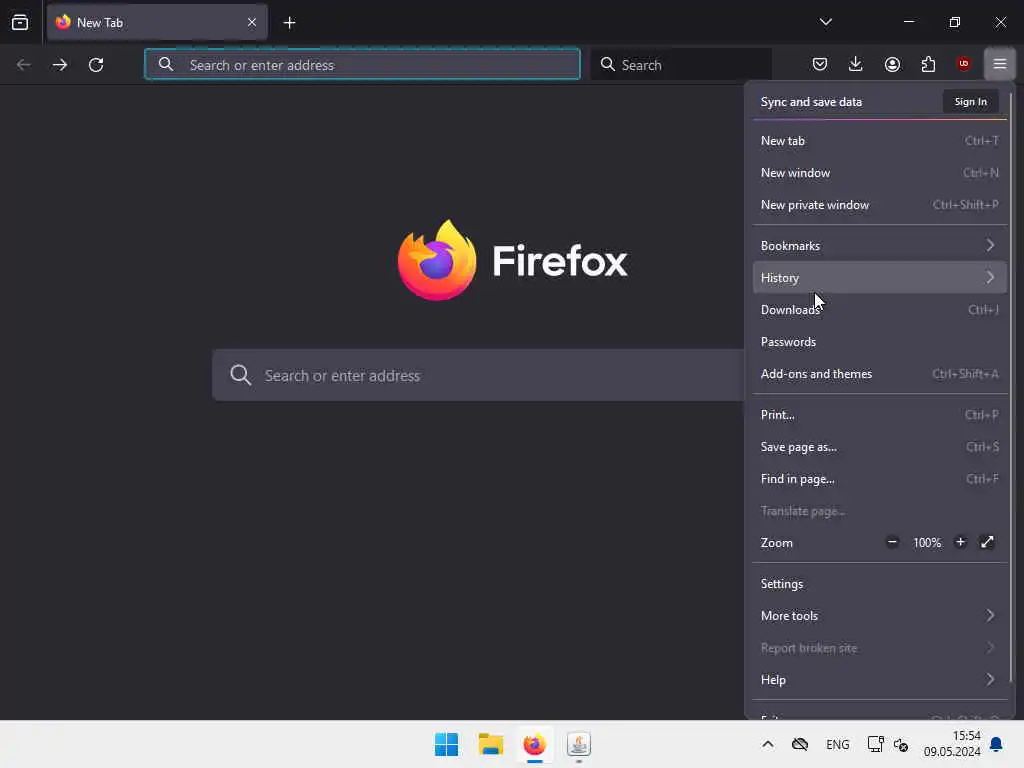Screen dimensions: 1024x768
Task: Open Passwords from the menu
Action: click(x=880, y=342)
